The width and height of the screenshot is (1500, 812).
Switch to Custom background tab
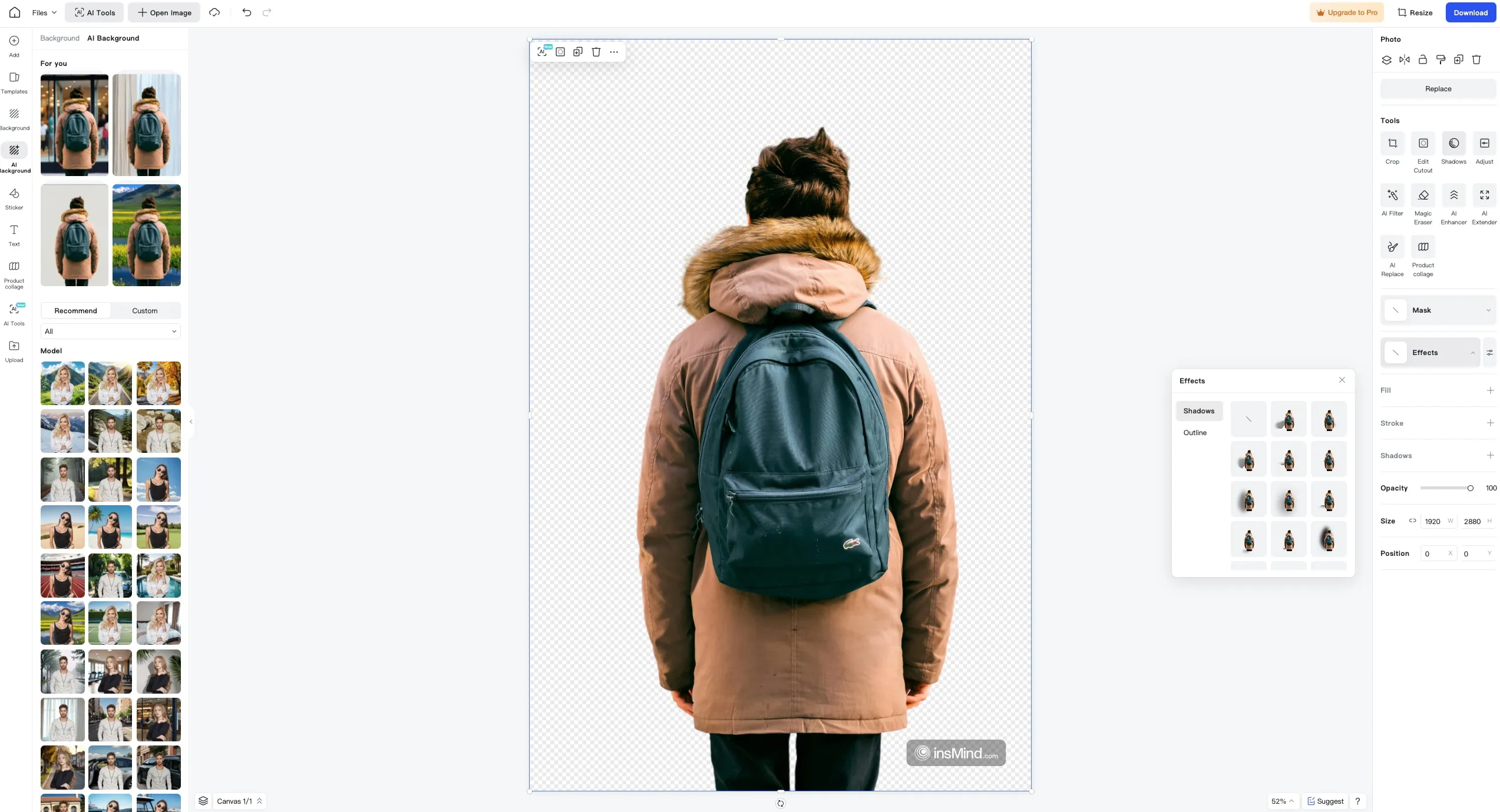pyautogui.click(x=145, y=310)
